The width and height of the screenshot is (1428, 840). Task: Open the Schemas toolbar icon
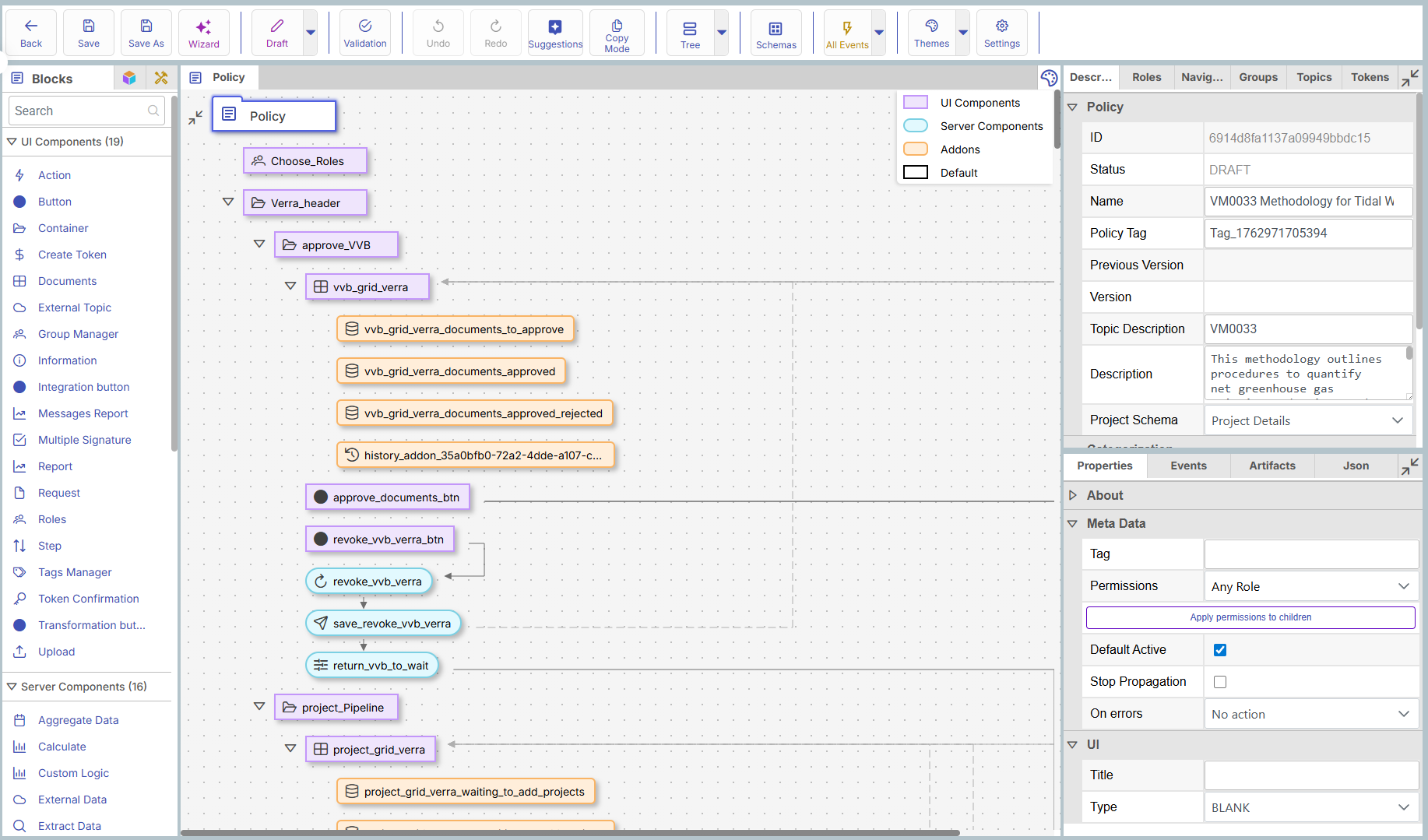tap(776, 33)
